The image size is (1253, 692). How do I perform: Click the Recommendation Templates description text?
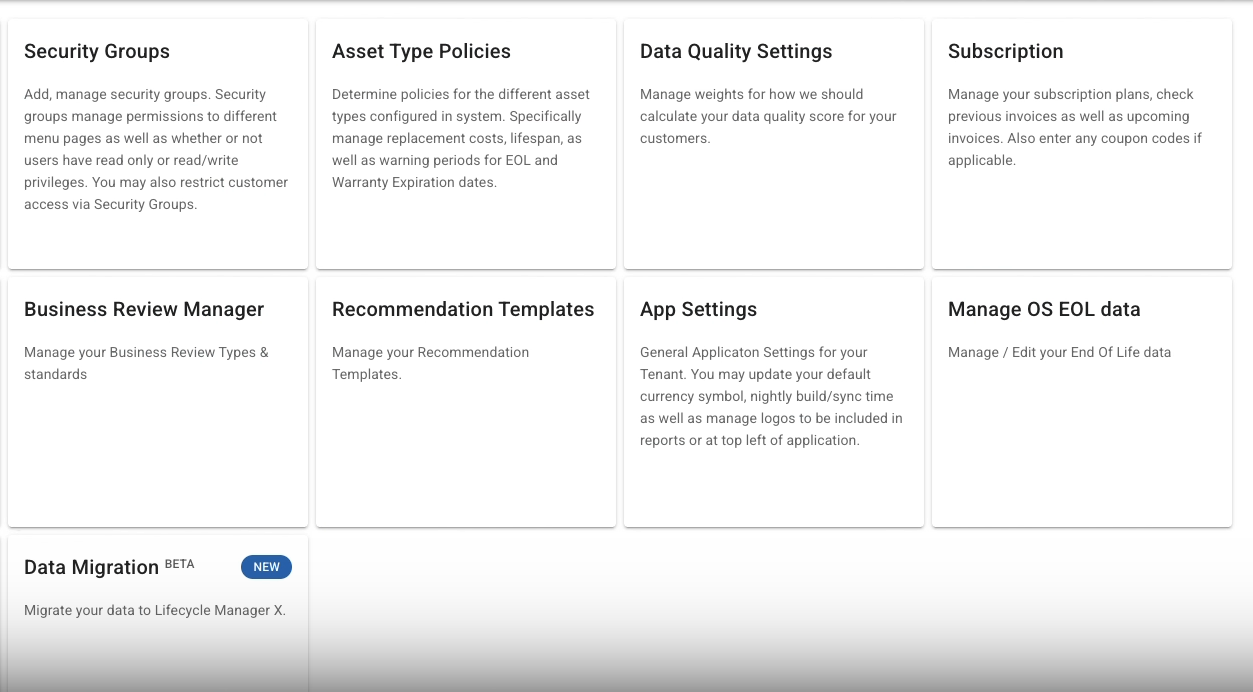coord(430,363)
